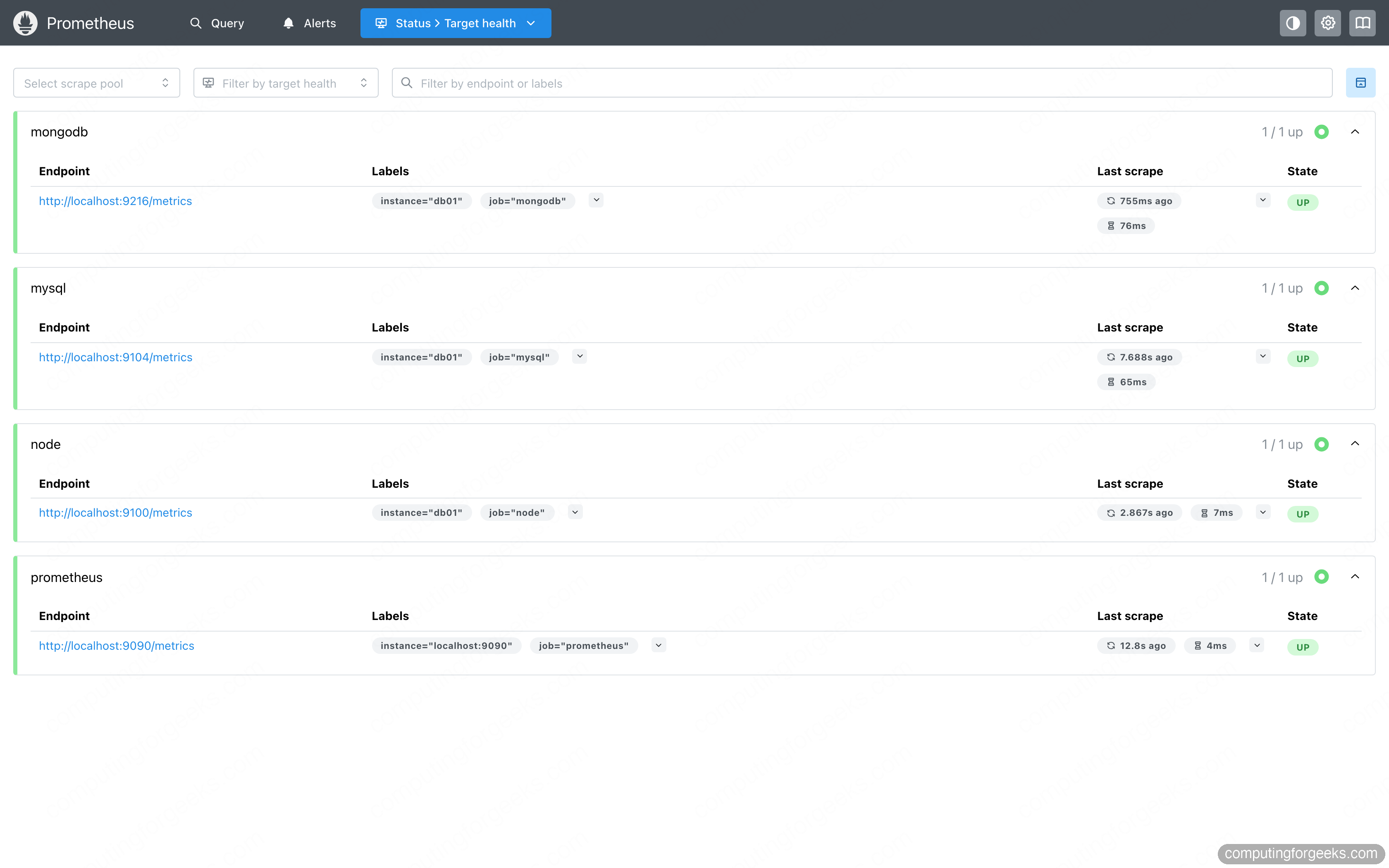Click the node pool title
Screen dimensions: 1389x868
tap(45, 444)
